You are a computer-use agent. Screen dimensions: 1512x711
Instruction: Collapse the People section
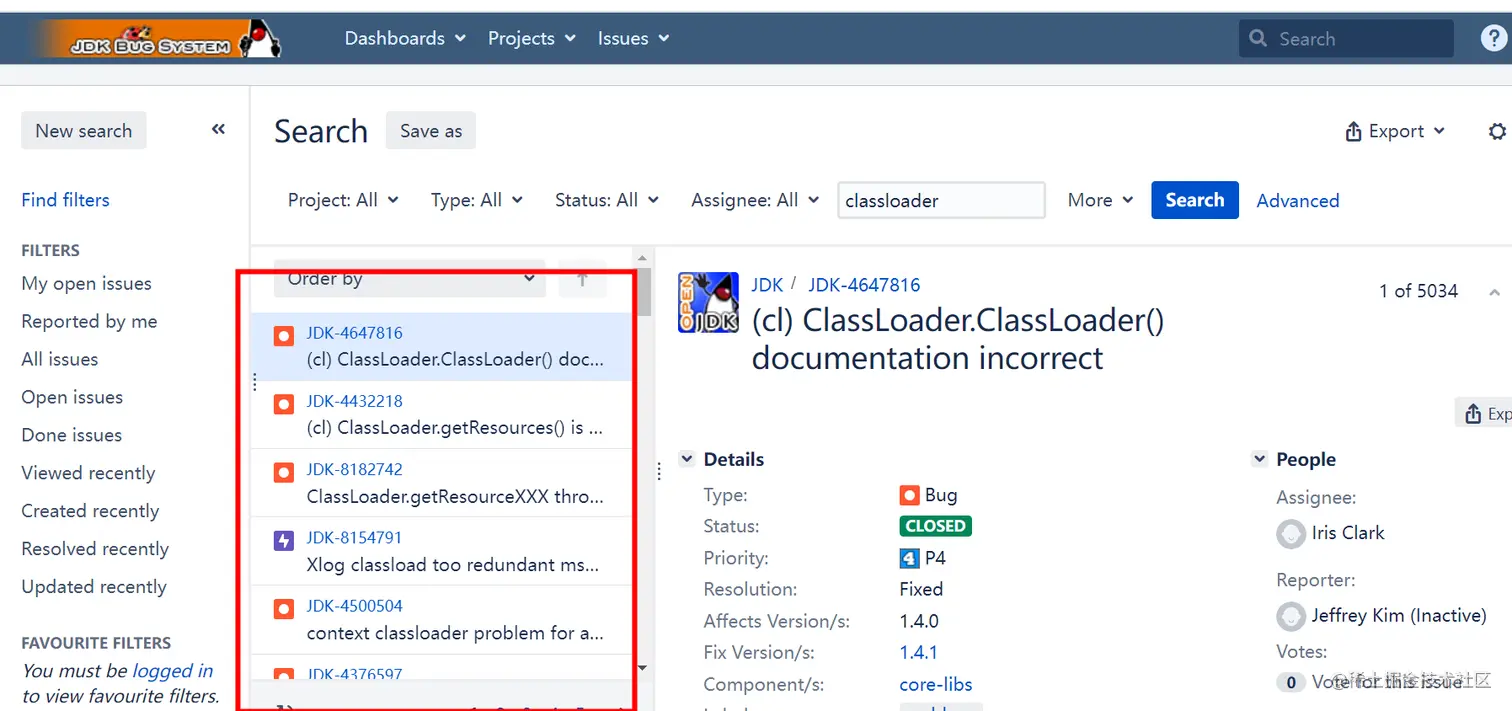1259,459
